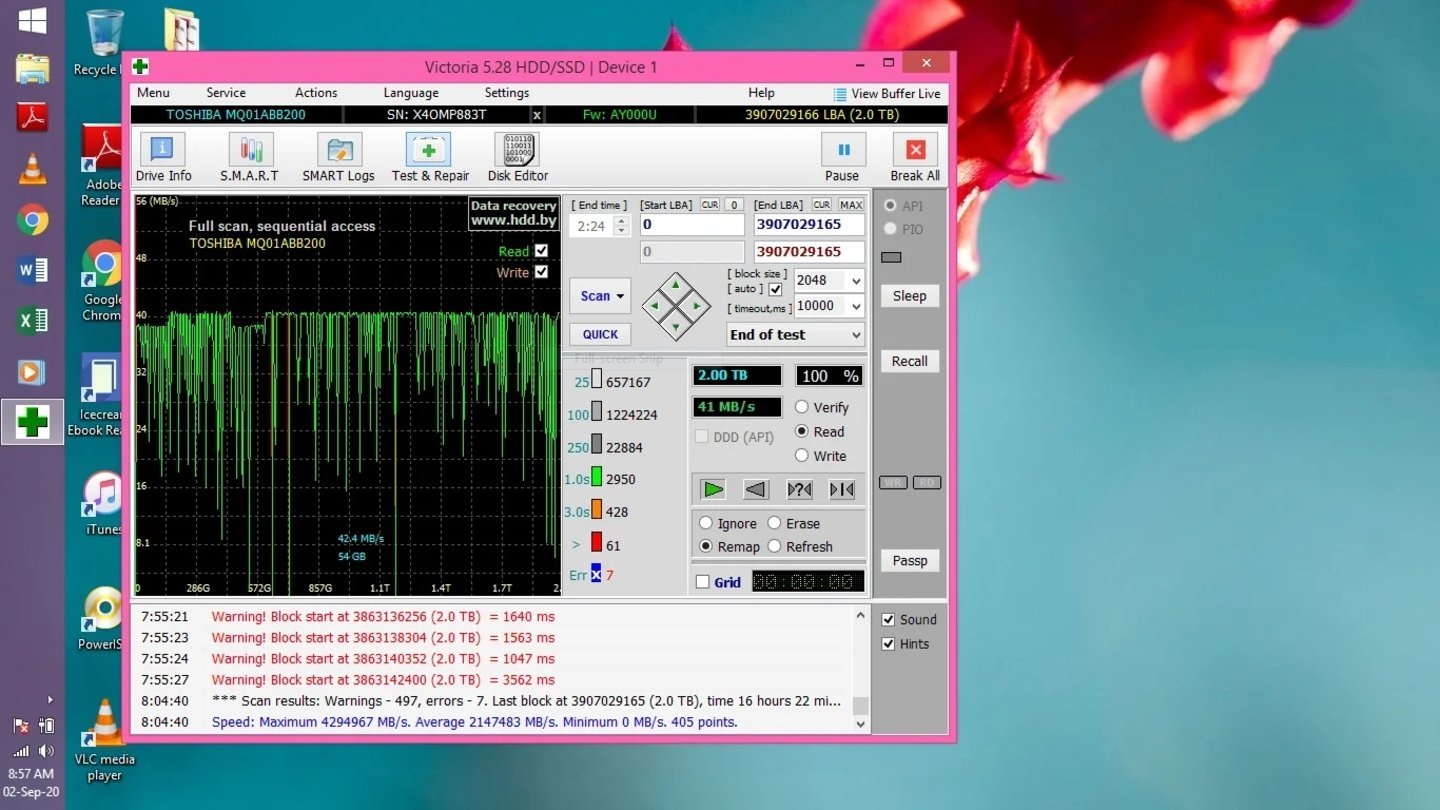Viewport: 1440px width, 810px height.
Task: Open the Service menu
Action: coord(226,93)
